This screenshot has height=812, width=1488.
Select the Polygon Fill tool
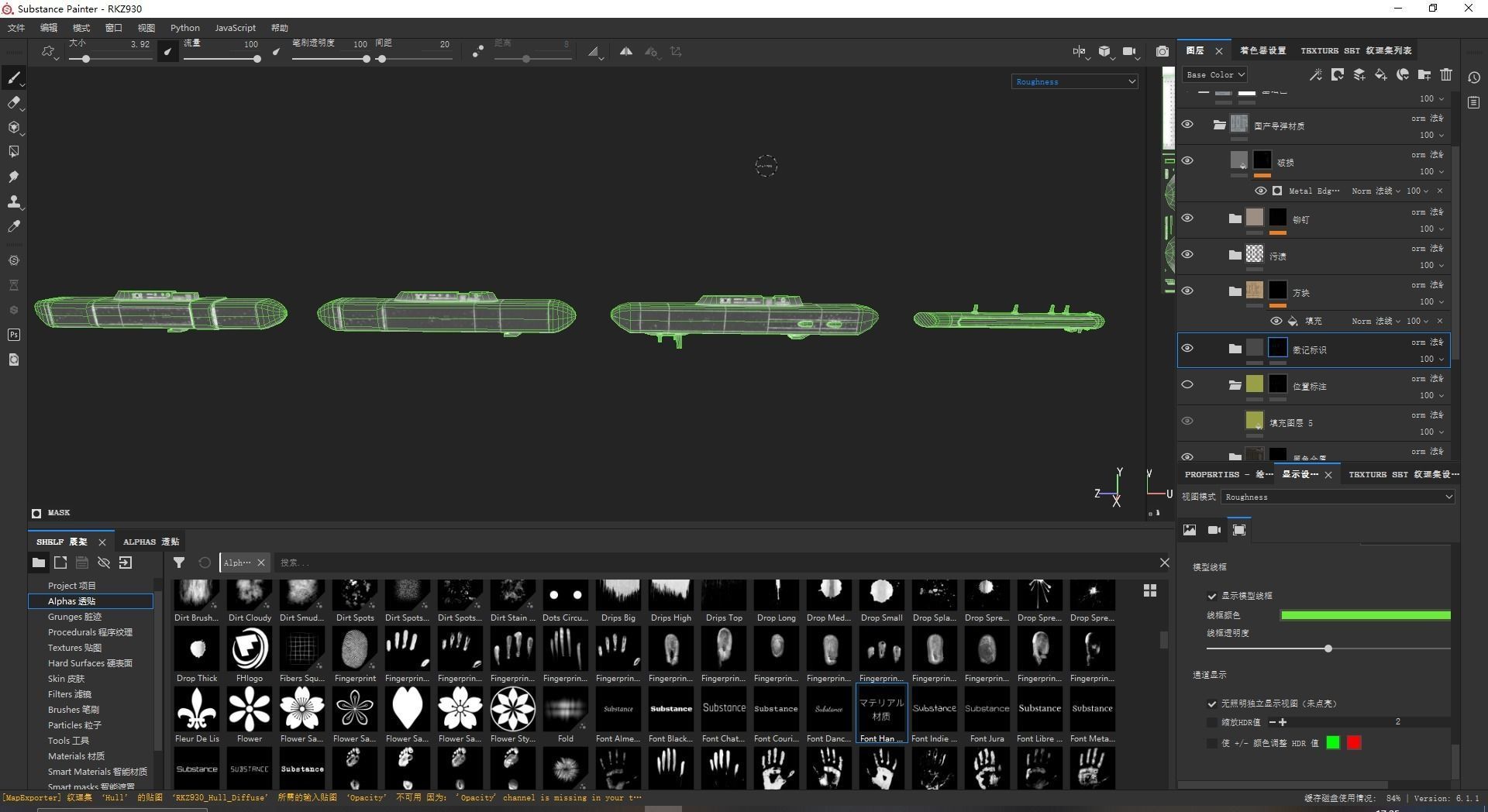click(14, 152)
